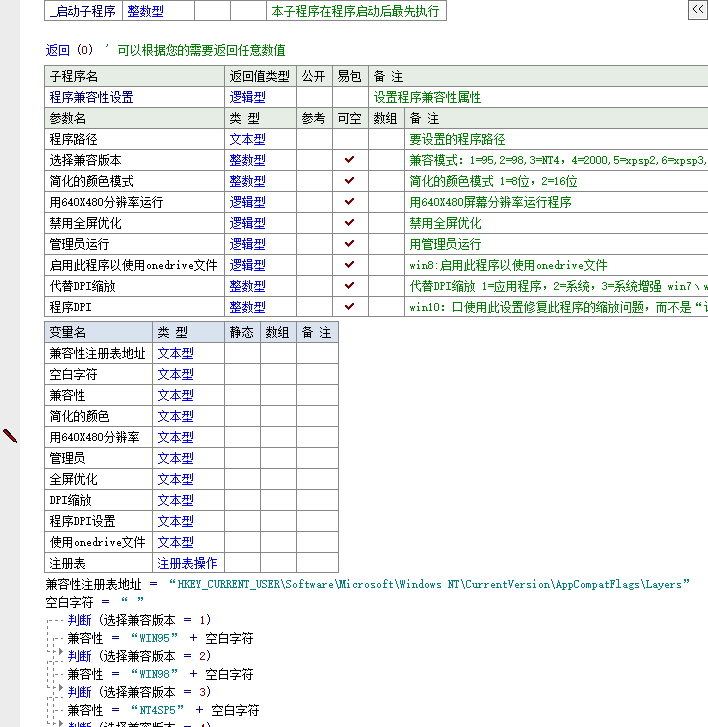The image size is (708, 727).
Task: Click the 变量名 column header
Action: point(99,332)
